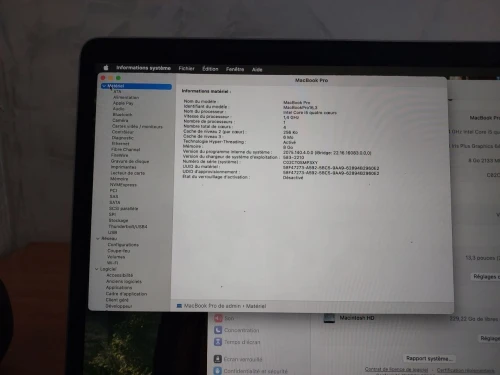Select USB in the sidebar

point(112,232)
